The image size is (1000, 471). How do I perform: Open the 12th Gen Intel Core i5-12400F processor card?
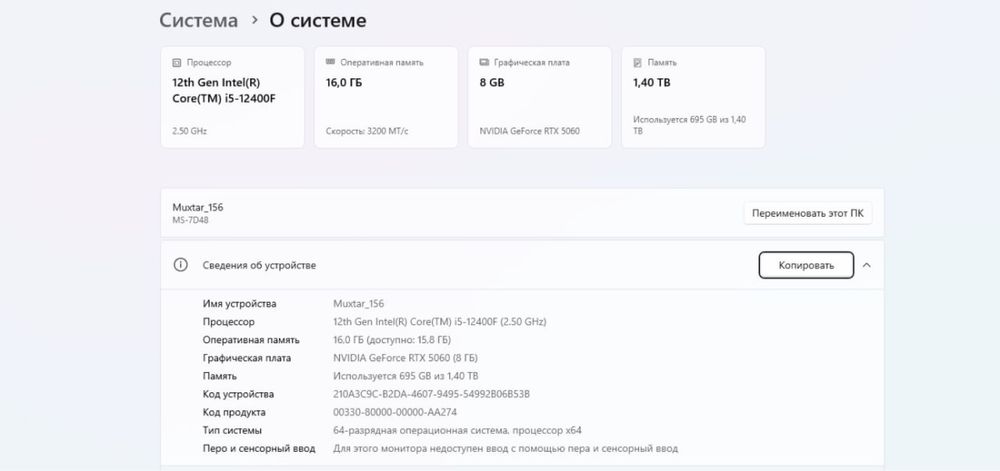tap(232, 98)
